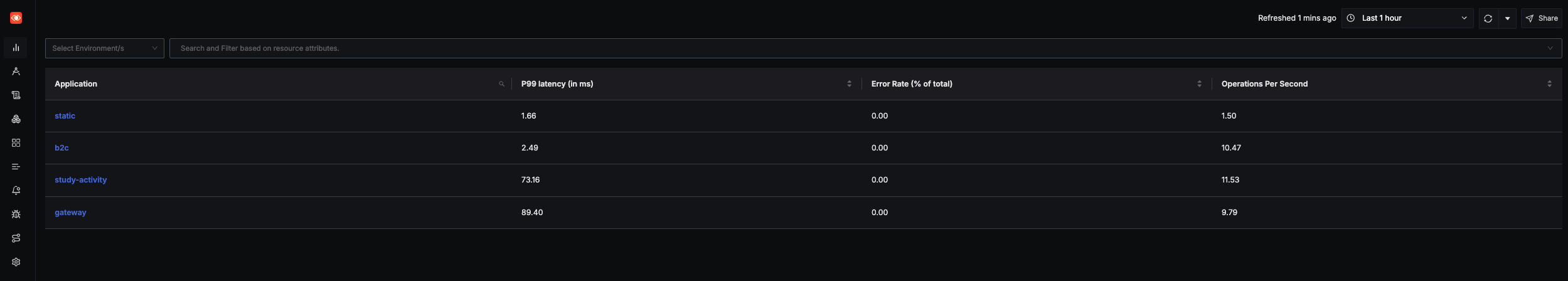Sort by Operations Per Second arrows
This screenshot has width=1568, height=281.
pyautogui.click(x=1549, y=84)
